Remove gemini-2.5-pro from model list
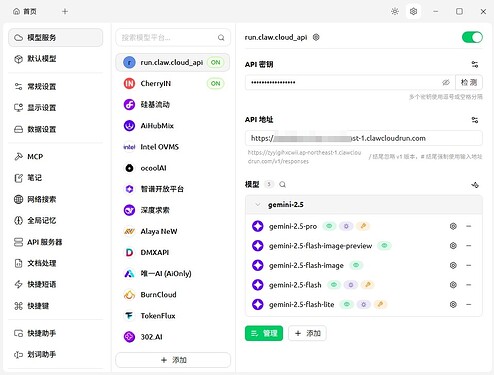Image resolution: width=494 pixels, height=375 pixels. pyautogui.click(x=469, y=226)
